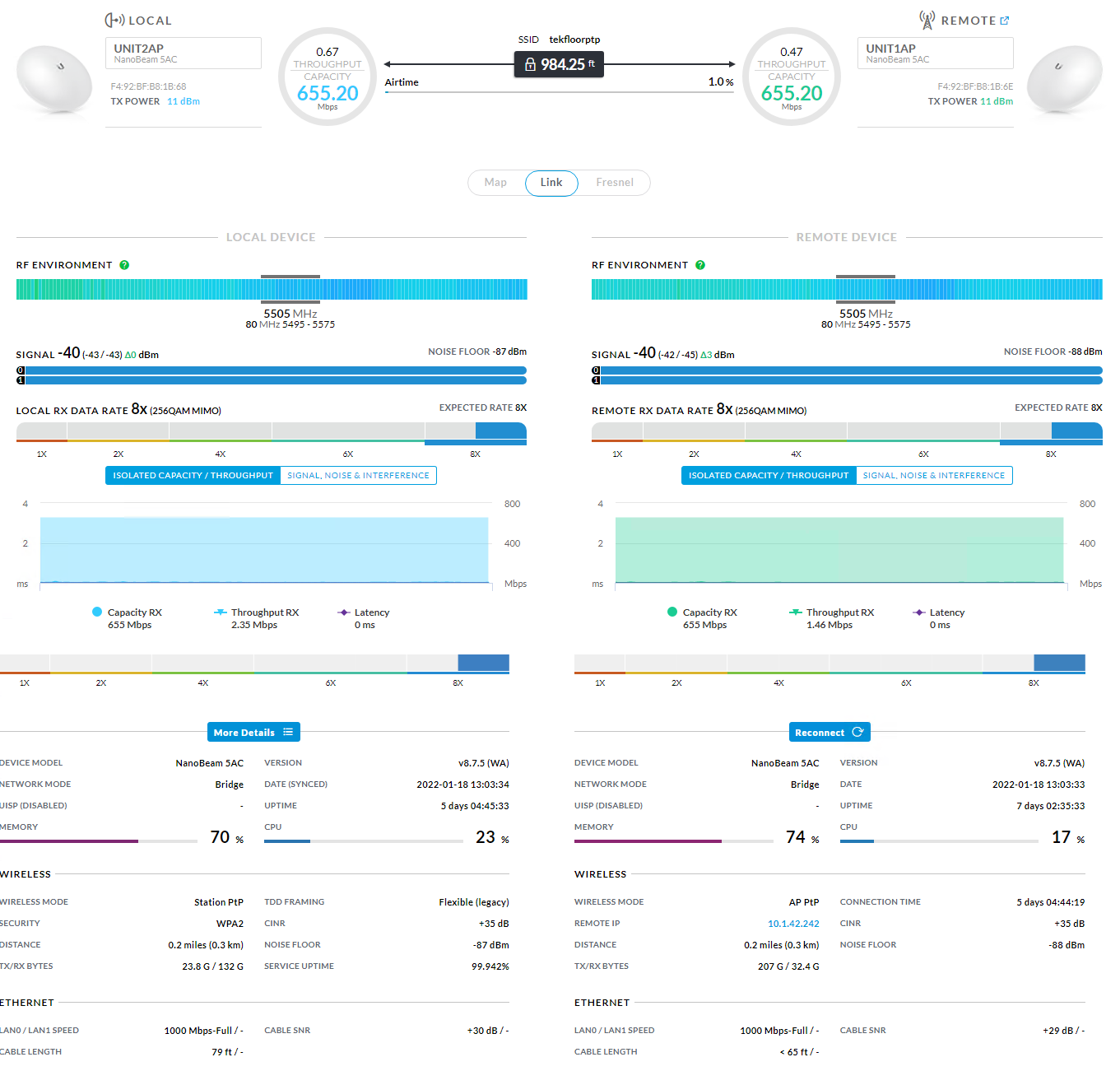Select local Signal, Noise & Interference tab

click(358, 475)
